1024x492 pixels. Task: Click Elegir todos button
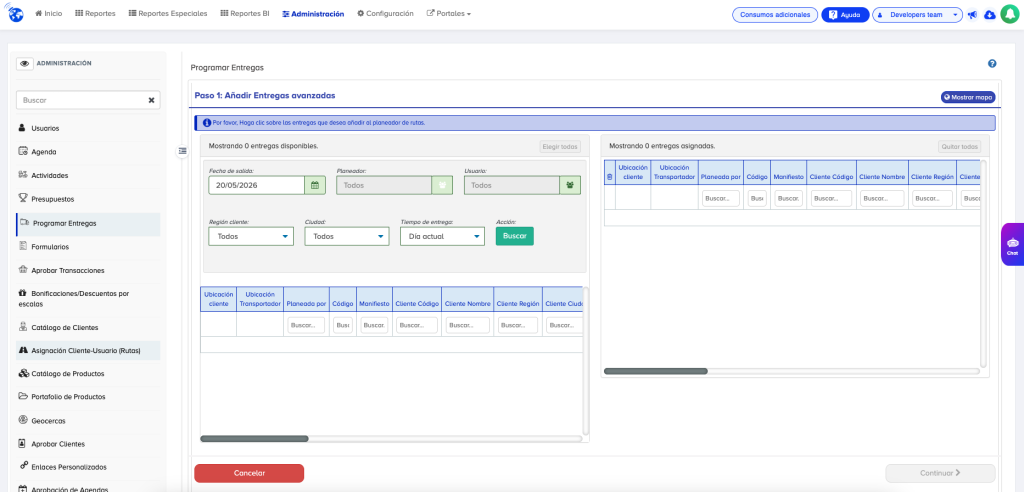tap(560, 146)
